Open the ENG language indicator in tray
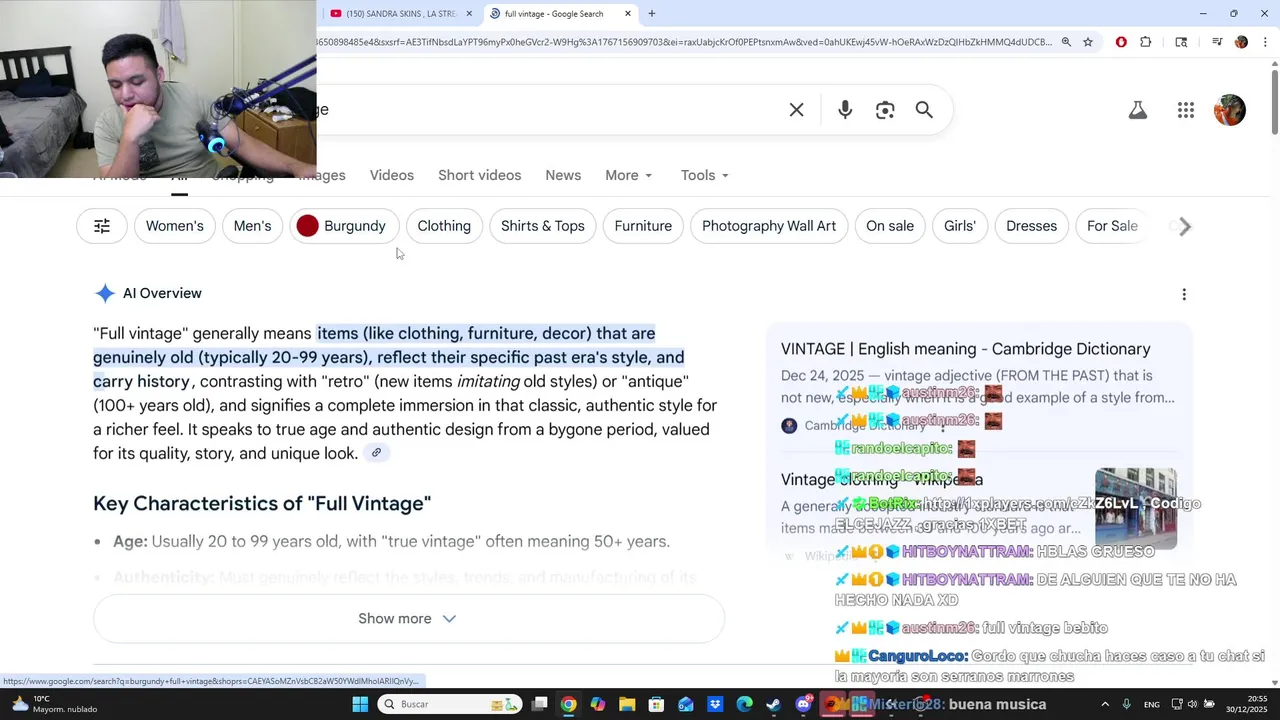Viewport: 1280px width, 720px height. pyautogui.click(x=1152, y=704)
